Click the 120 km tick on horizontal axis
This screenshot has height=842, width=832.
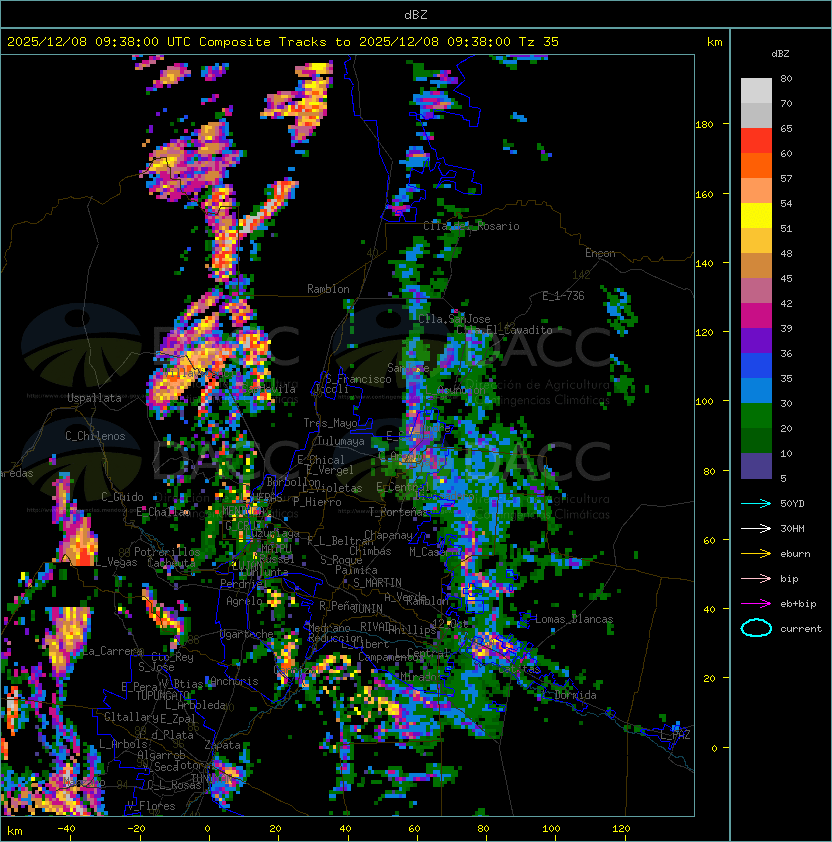click(621, 829)
